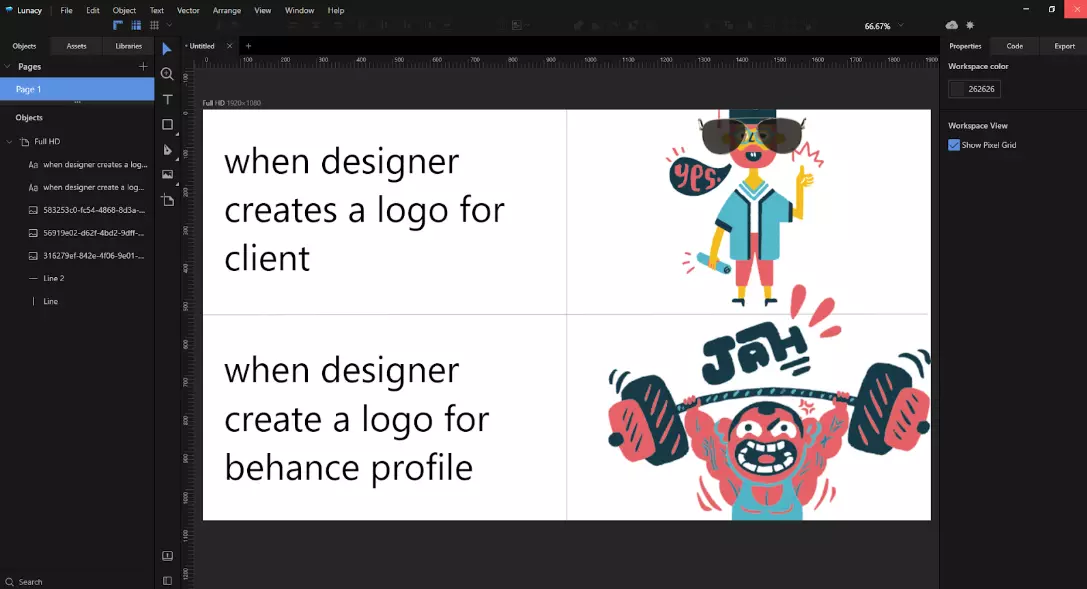Viewport: 1087px width, 589px height.
Task: Select the Pen tool
Action: click(x=167, y=150)
